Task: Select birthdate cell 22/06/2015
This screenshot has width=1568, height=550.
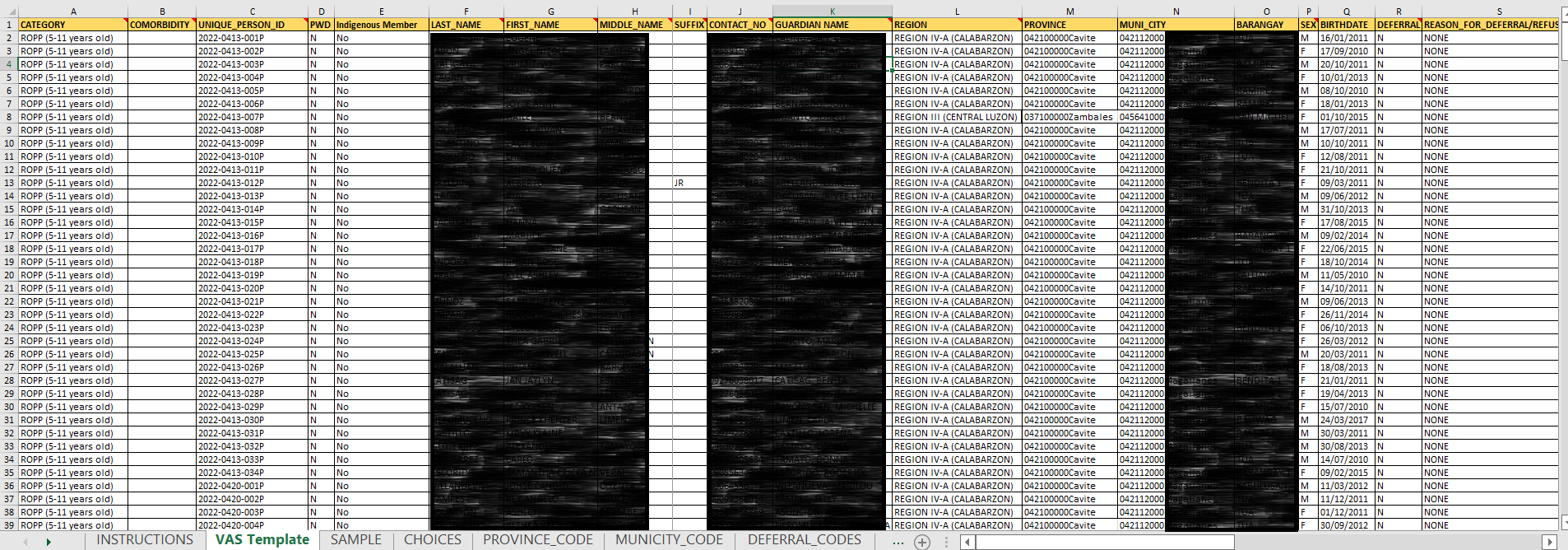Action: (1347, 249)
